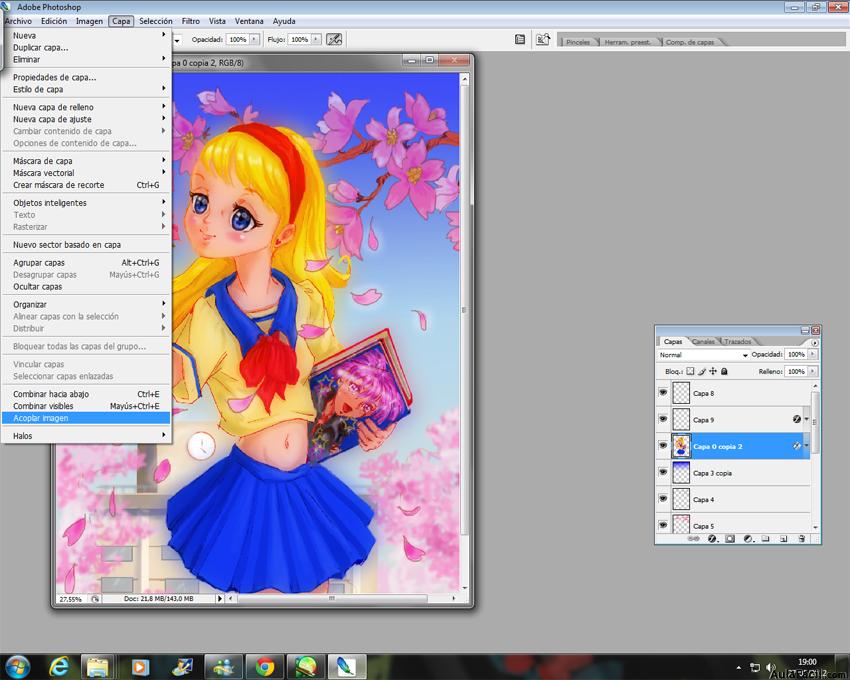The height and width of the screenshot is (680, 850).
Task: Open the Comp. de capas tab
Action: click(x=690, y=42)
